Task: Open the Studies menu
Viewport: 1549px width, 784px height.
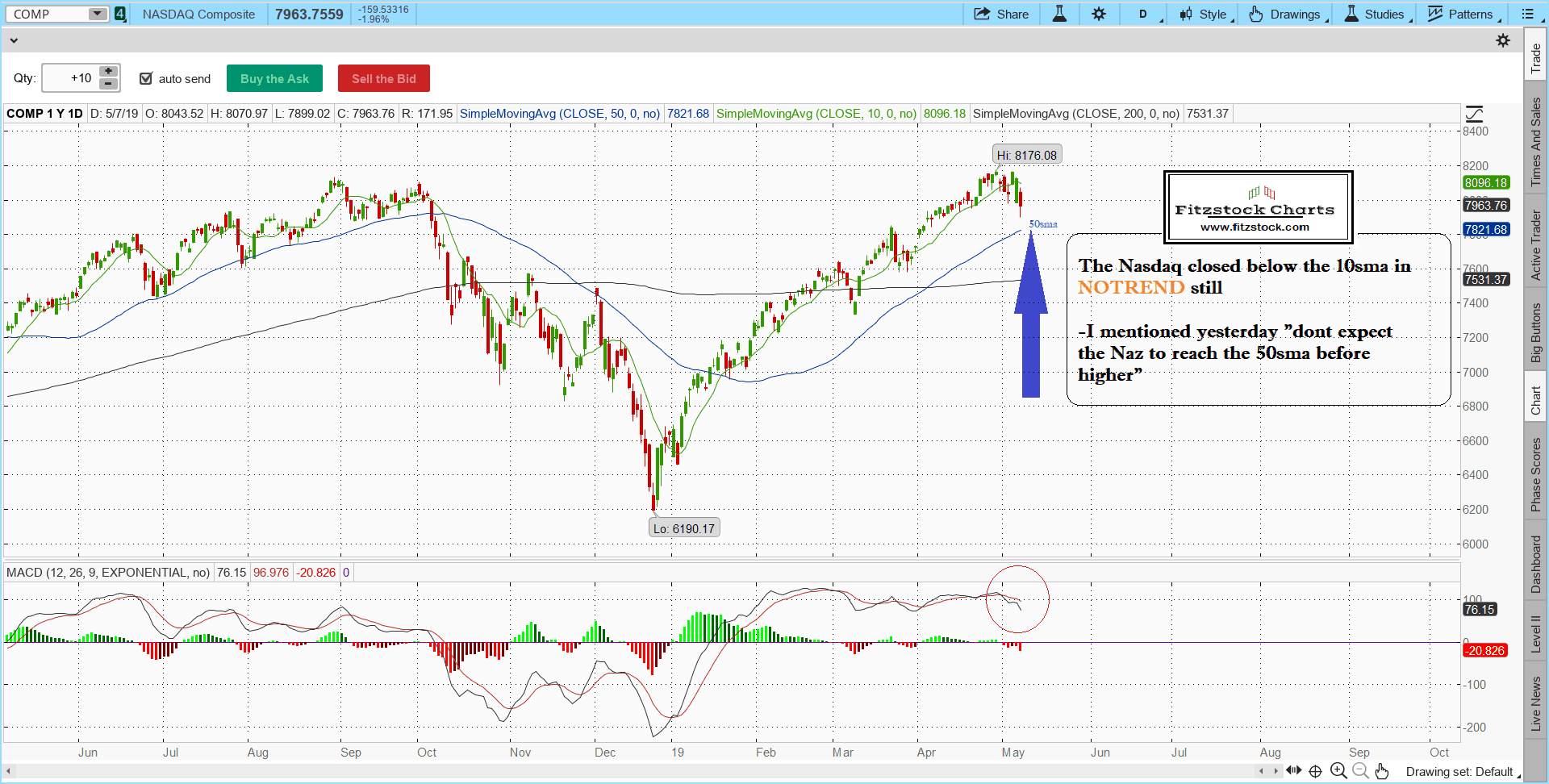Action: pyautogui.click(x=1378, y=14)
